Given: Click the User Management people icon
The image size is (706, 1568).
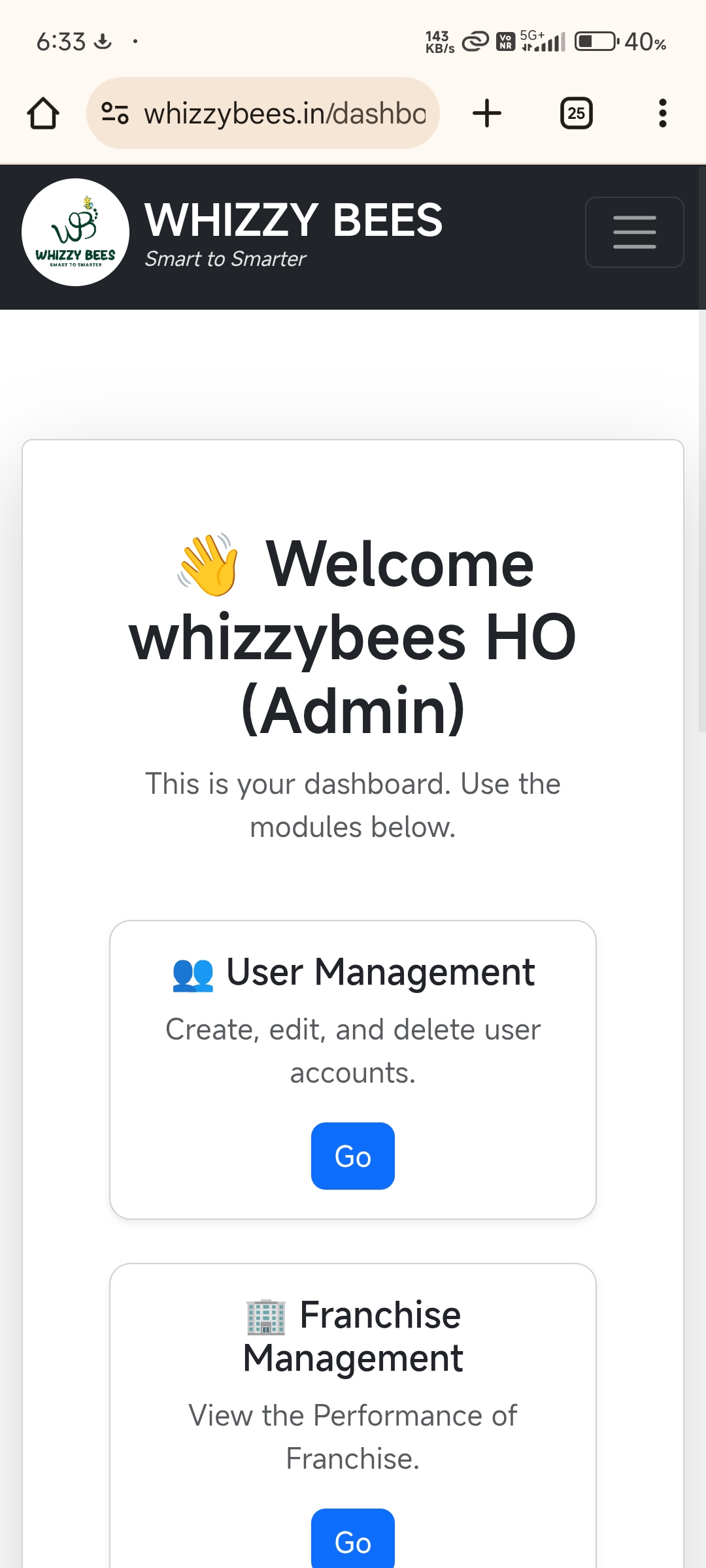Looking at the screenshot, I should (193, 974).
